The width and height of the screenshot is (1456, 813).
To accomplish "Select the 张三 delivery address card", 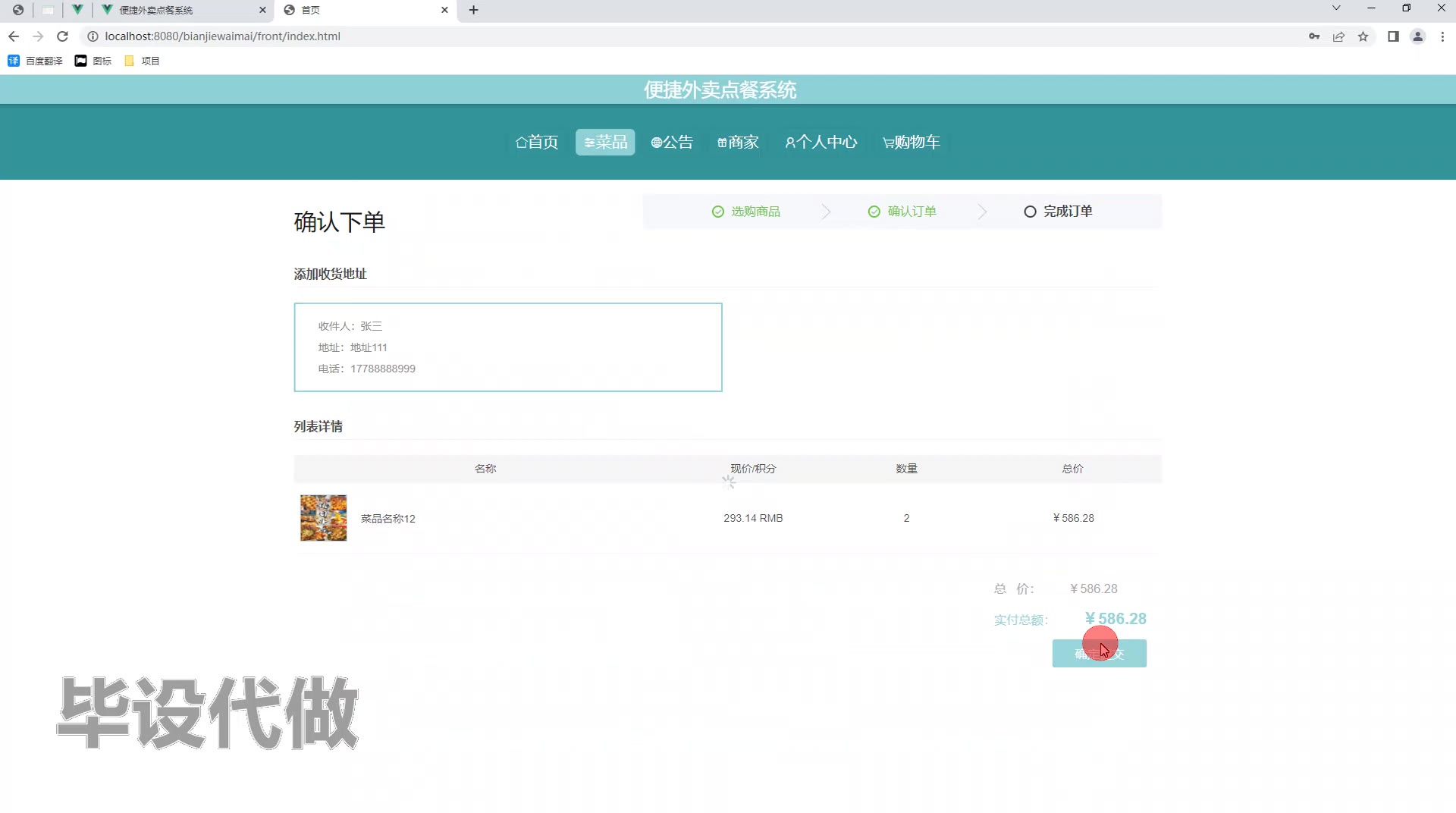I will coord(508,347).
